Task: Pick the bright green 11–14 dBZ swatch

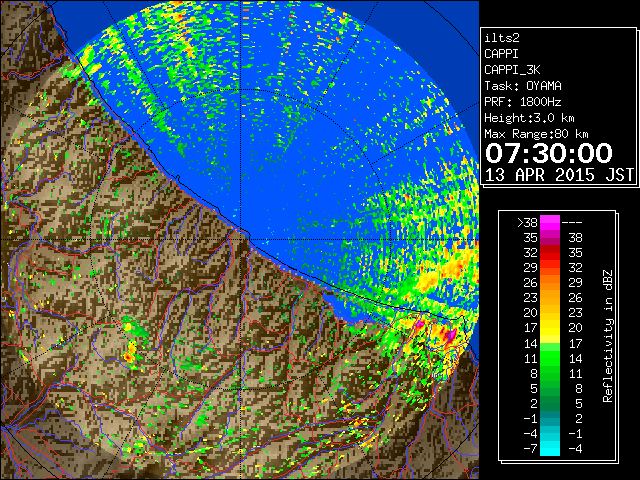Action: (550, 358)
